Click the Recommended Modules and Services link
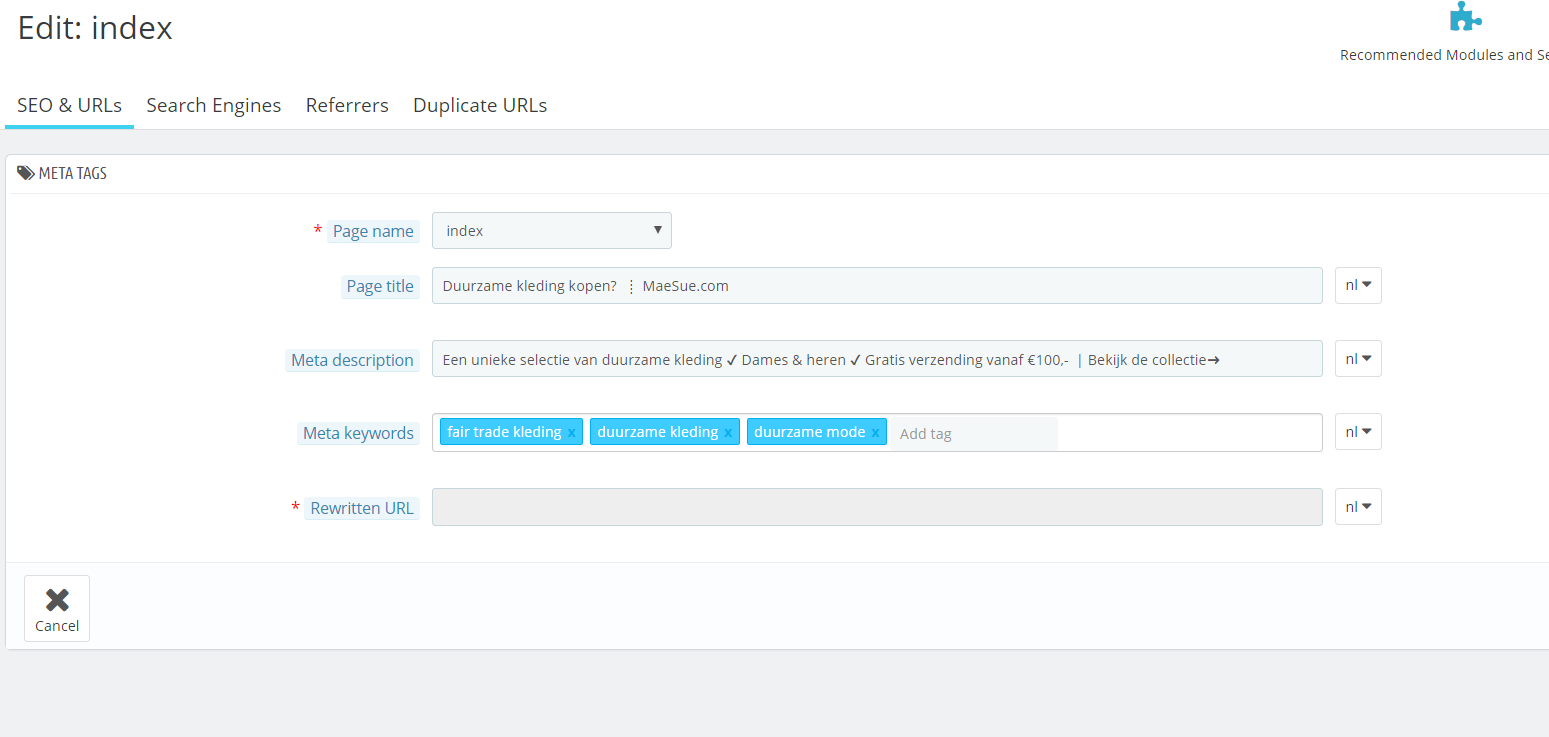Viewport: 1549px width, 737px height. (x=1443, y=55)
